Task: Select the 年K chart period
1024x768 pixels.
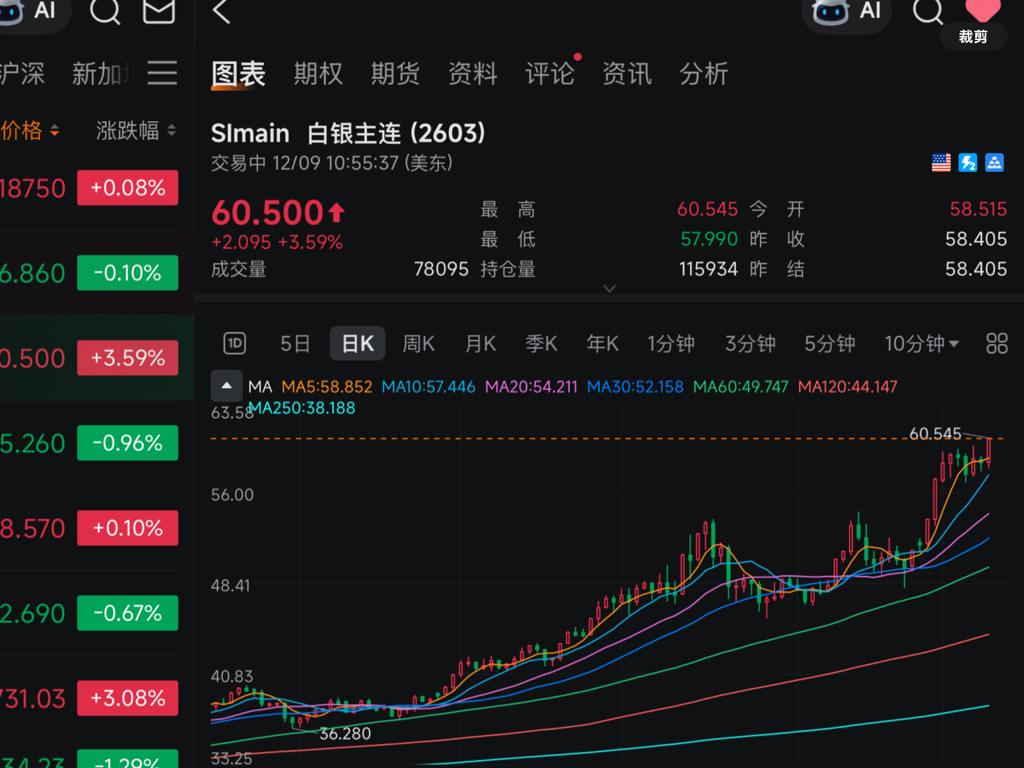Action: pos(602,344)
